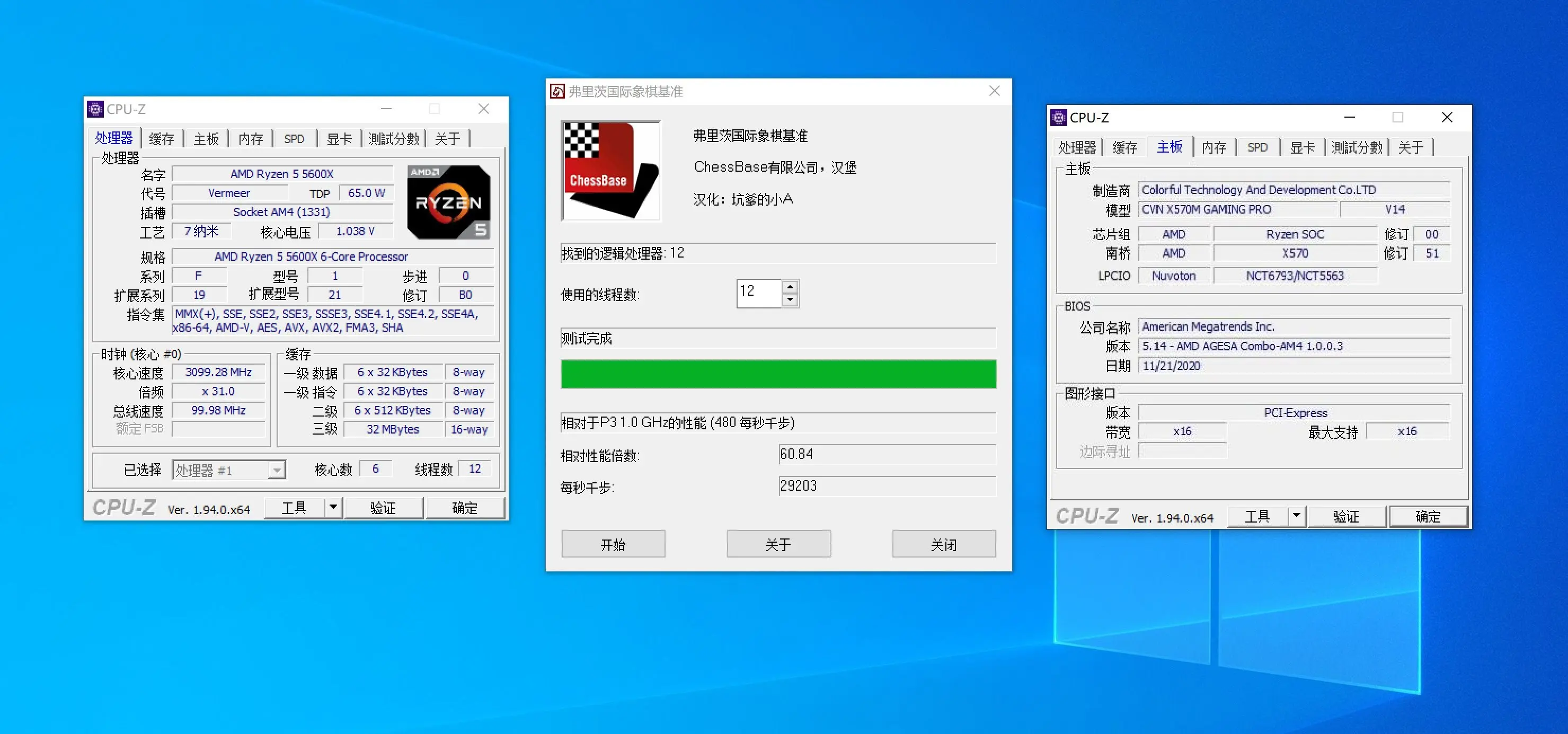Click the processor name AMD Ryzen 5 5600X
Viewport: 1568px width, 734px height.
(282, 173)
